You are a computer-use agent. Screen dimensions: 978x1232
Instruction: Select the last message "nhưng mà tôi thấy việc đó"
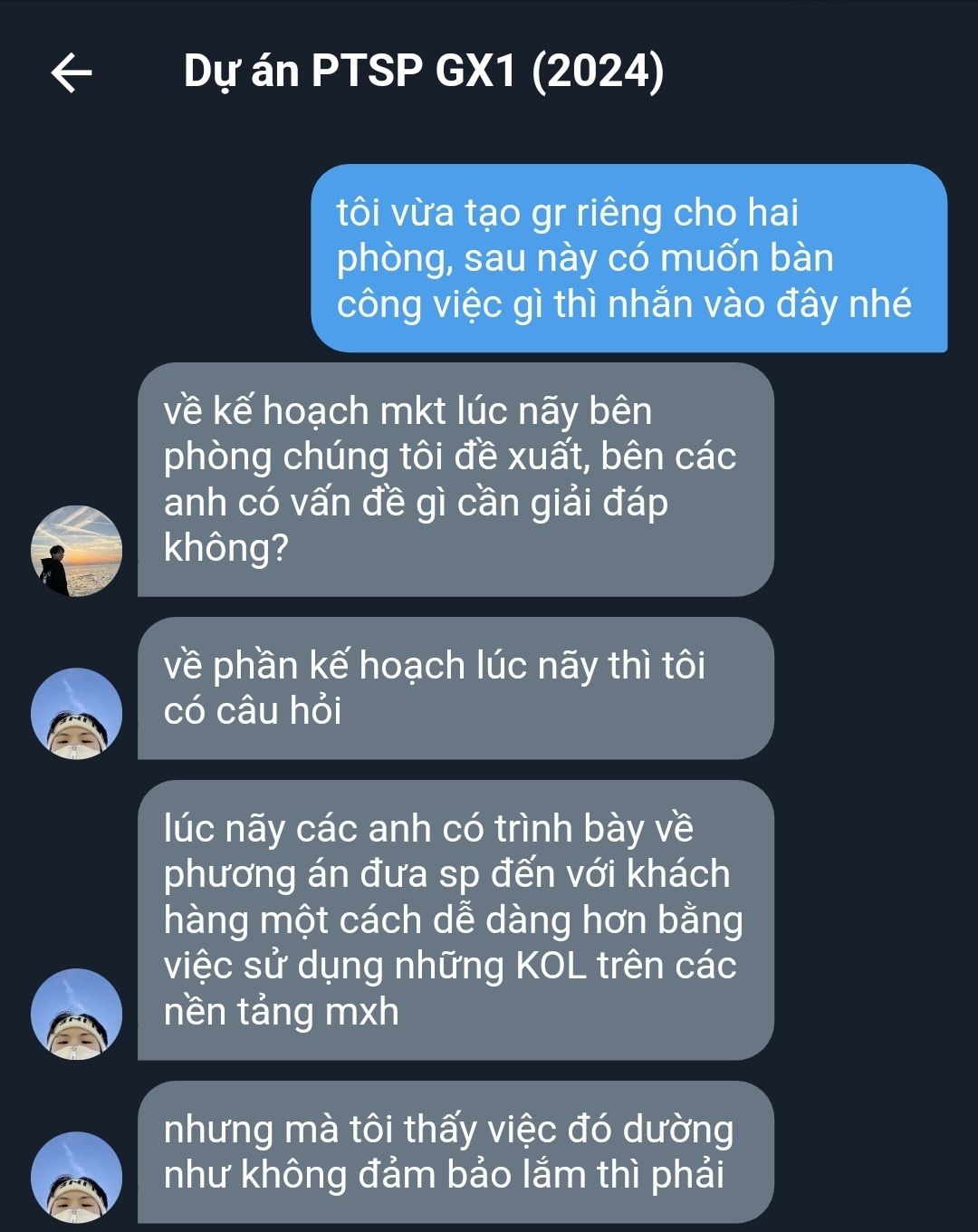455,1152
